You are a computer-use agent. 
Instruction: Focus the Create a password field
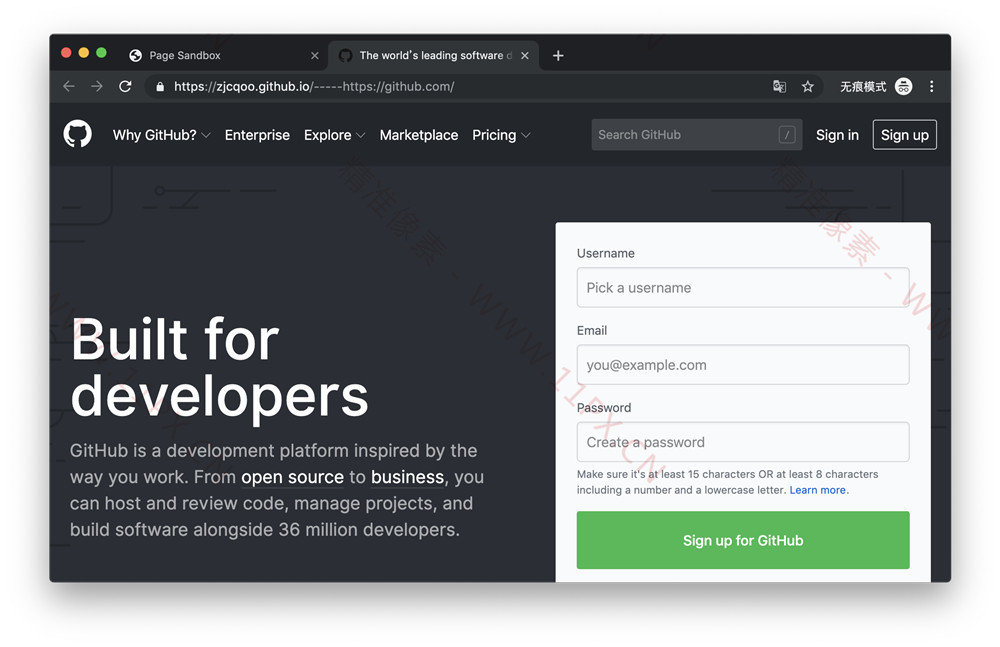pos(743,442)
